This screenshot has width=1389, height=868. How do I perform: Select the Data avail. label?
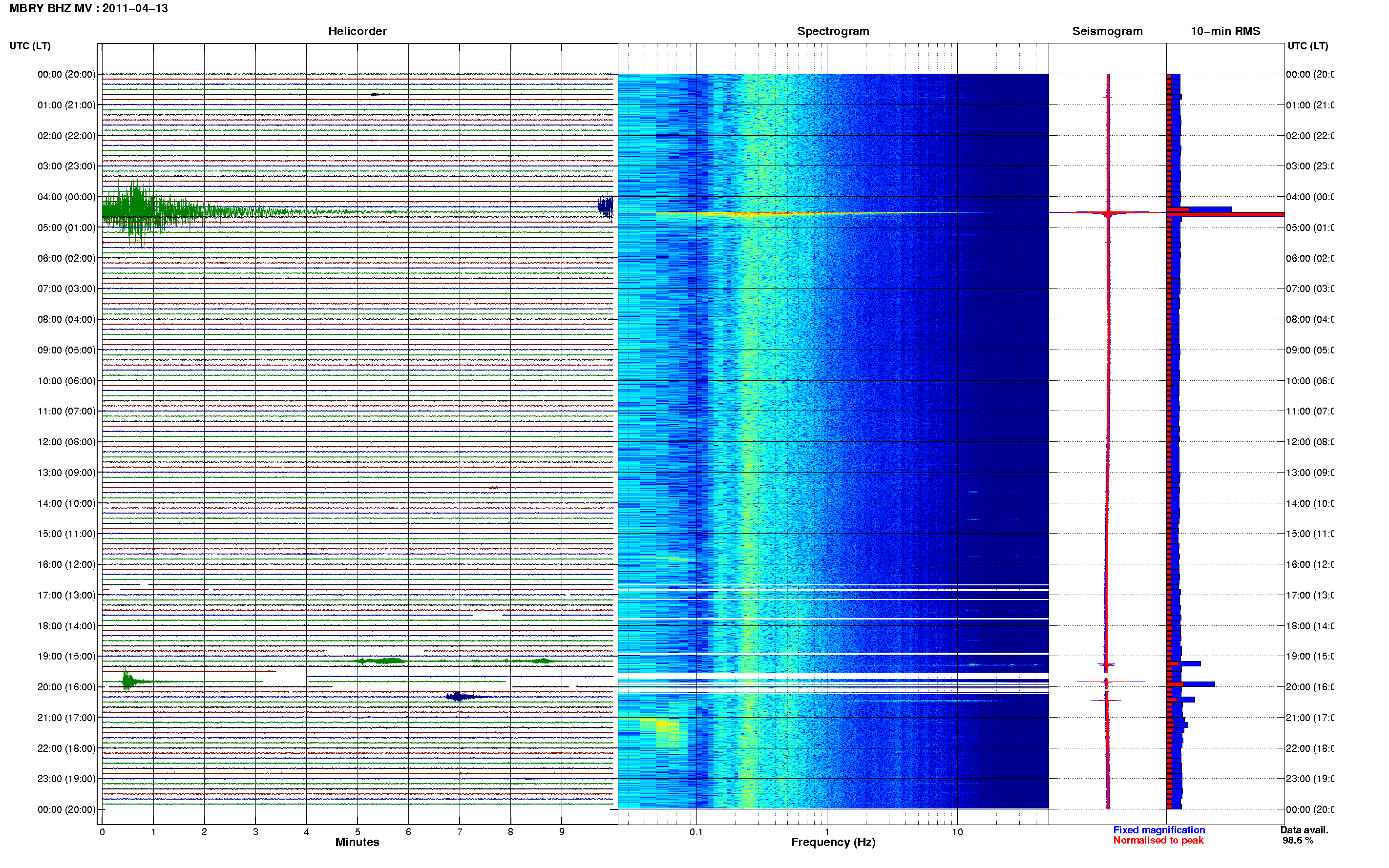pyautogui.click(x=1304, y=830)
